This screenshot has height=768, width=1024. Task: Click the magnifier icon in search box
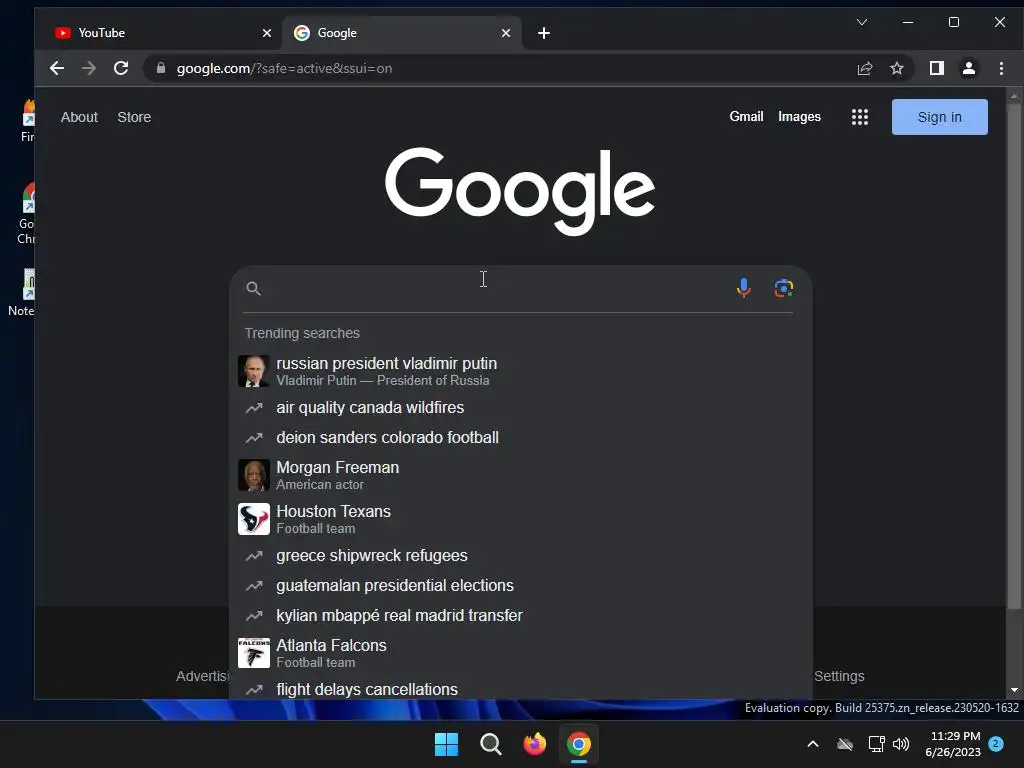coord(253,288)
